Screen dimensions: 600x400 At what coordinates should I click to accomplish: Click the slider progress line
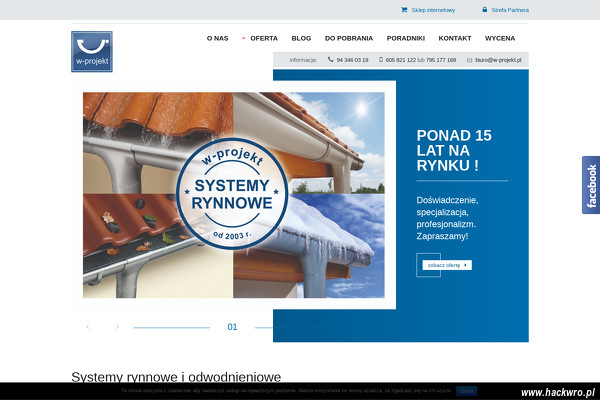pos(171,328)
